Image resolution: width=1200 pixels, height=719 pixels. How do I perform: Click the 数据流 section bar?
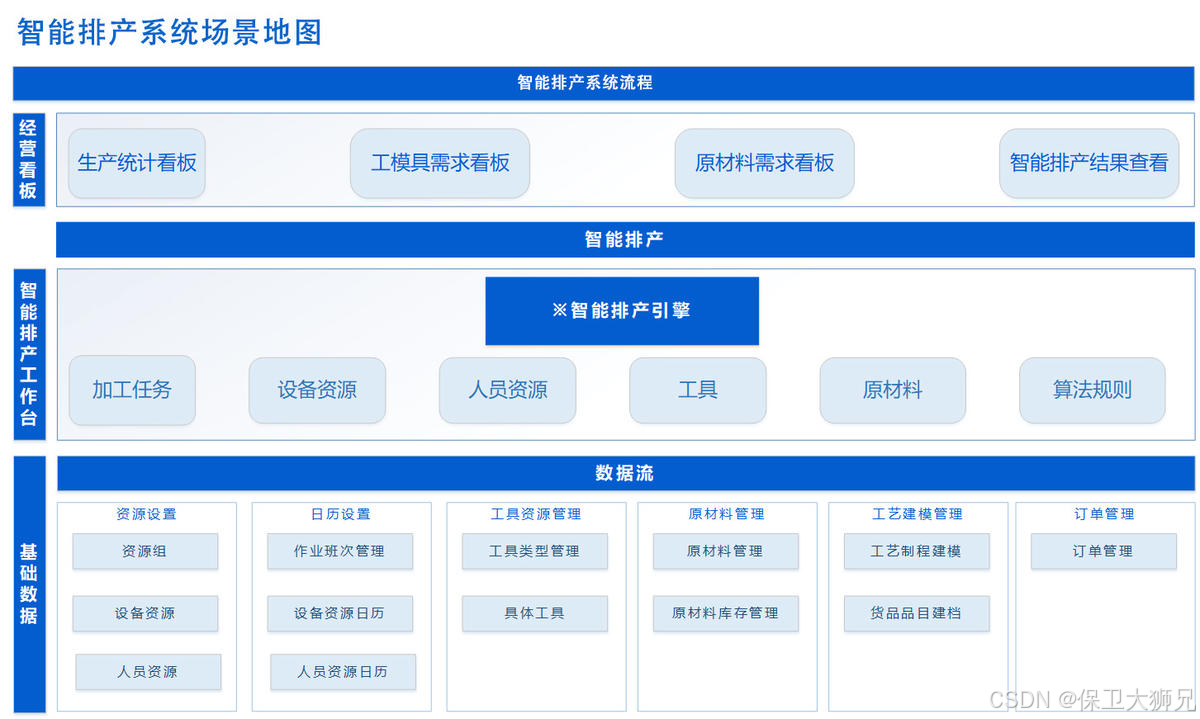626,473
